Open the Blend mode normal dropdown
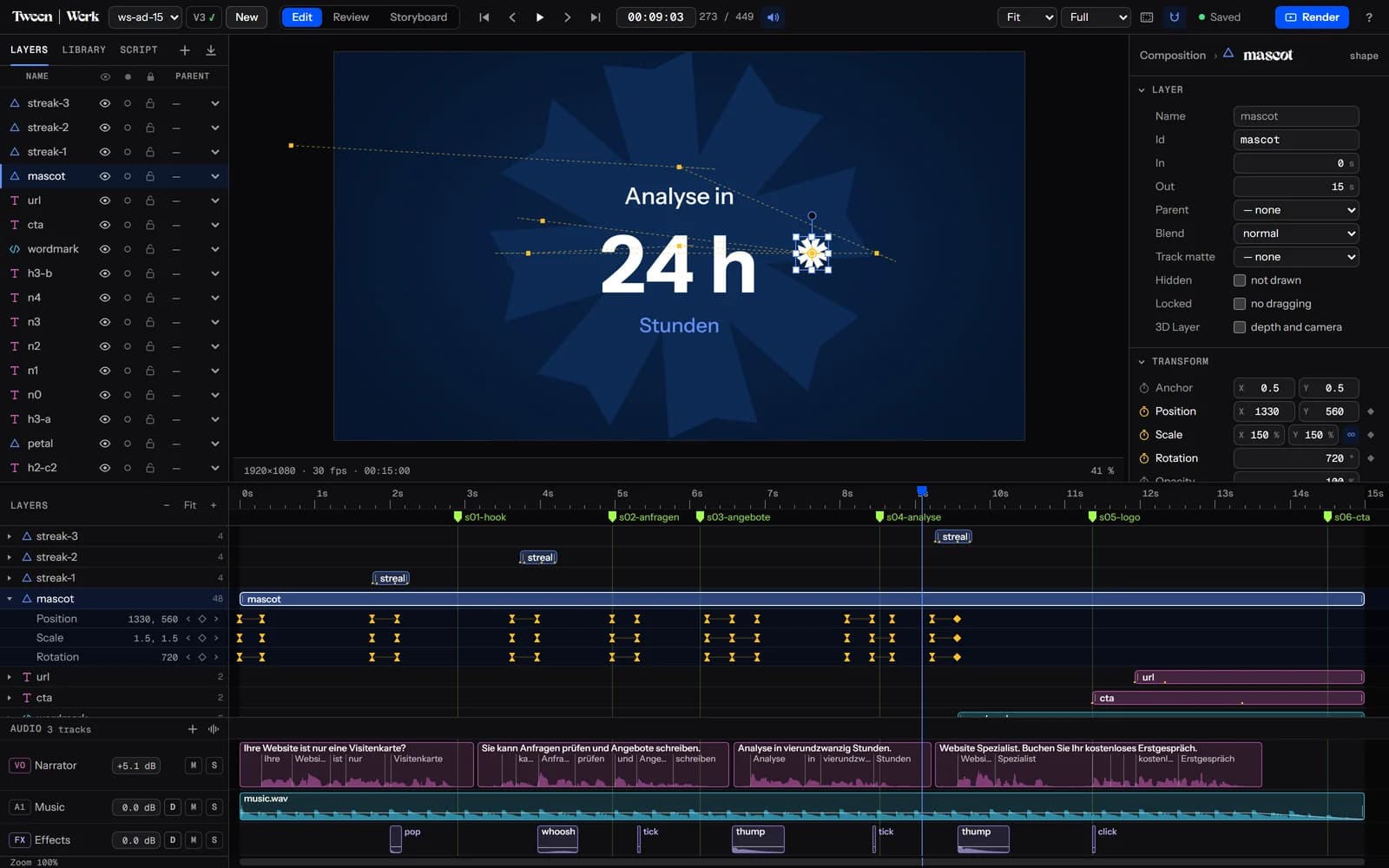The width and height of the screenshot is (1389, 868). (x=1296, y=233)
